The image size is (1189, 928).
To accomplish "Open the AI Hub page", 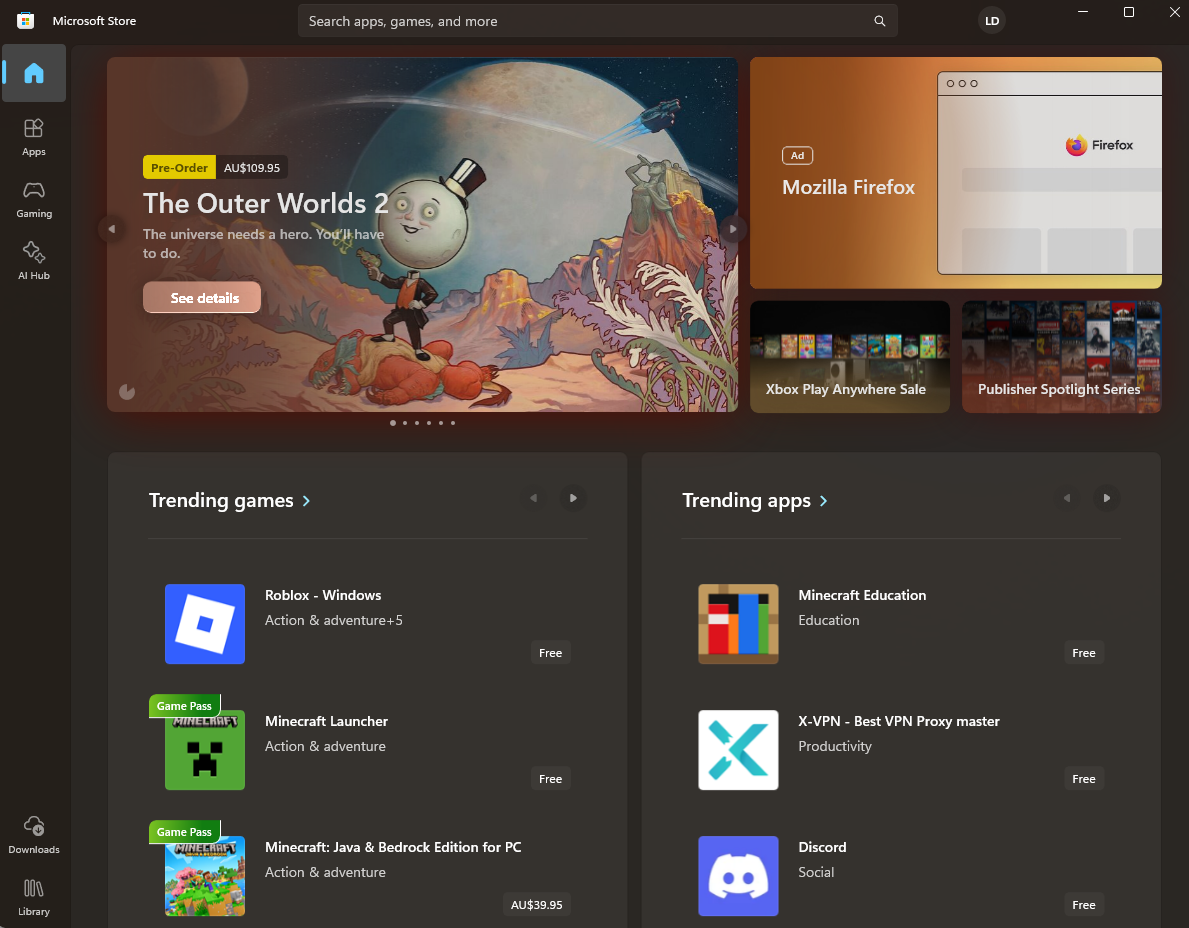I will coord(34,260).
